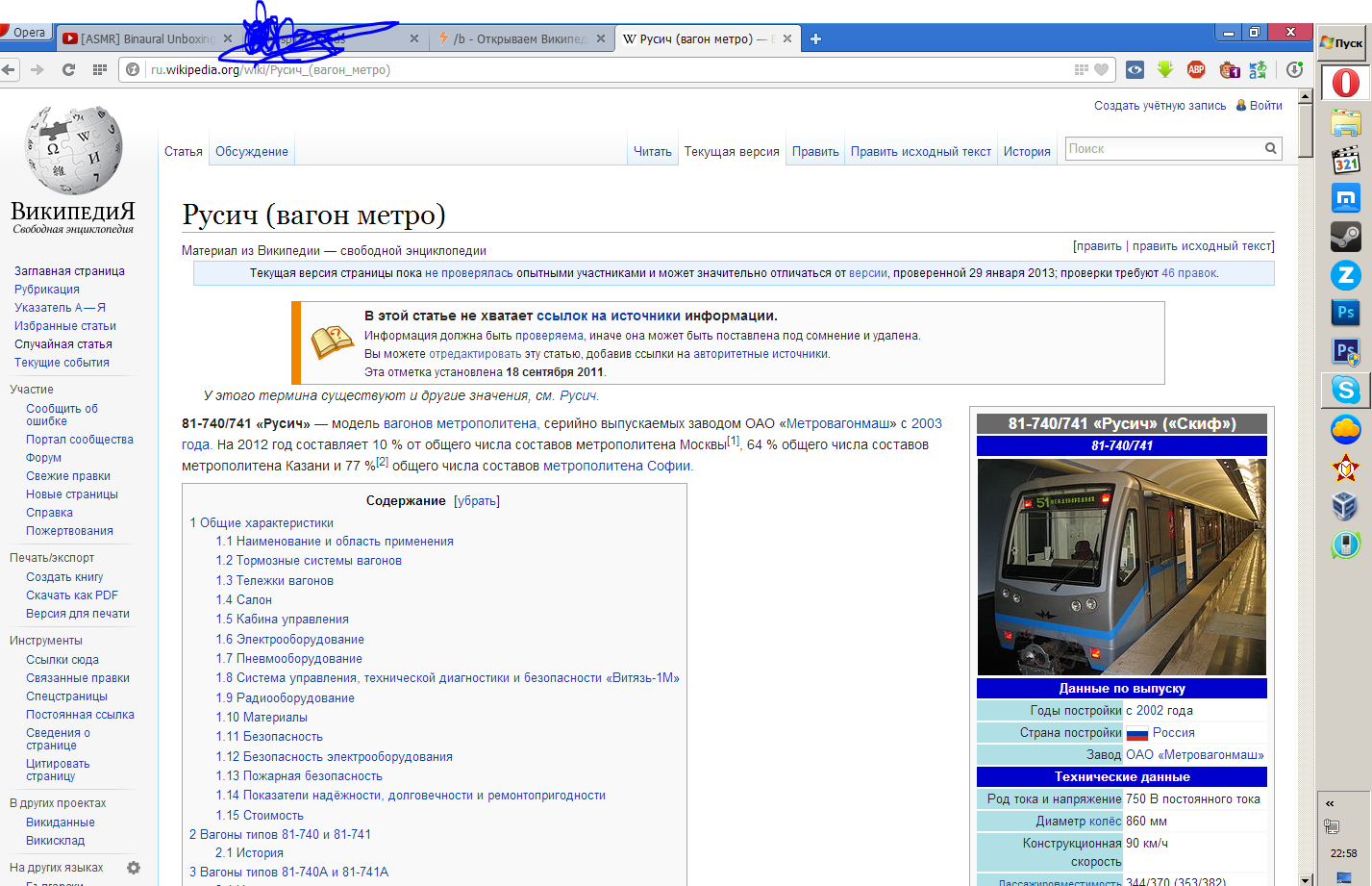Launch the Photoshop icon with shield overlay
The image size is (1372, 886).
(1345, 351)
